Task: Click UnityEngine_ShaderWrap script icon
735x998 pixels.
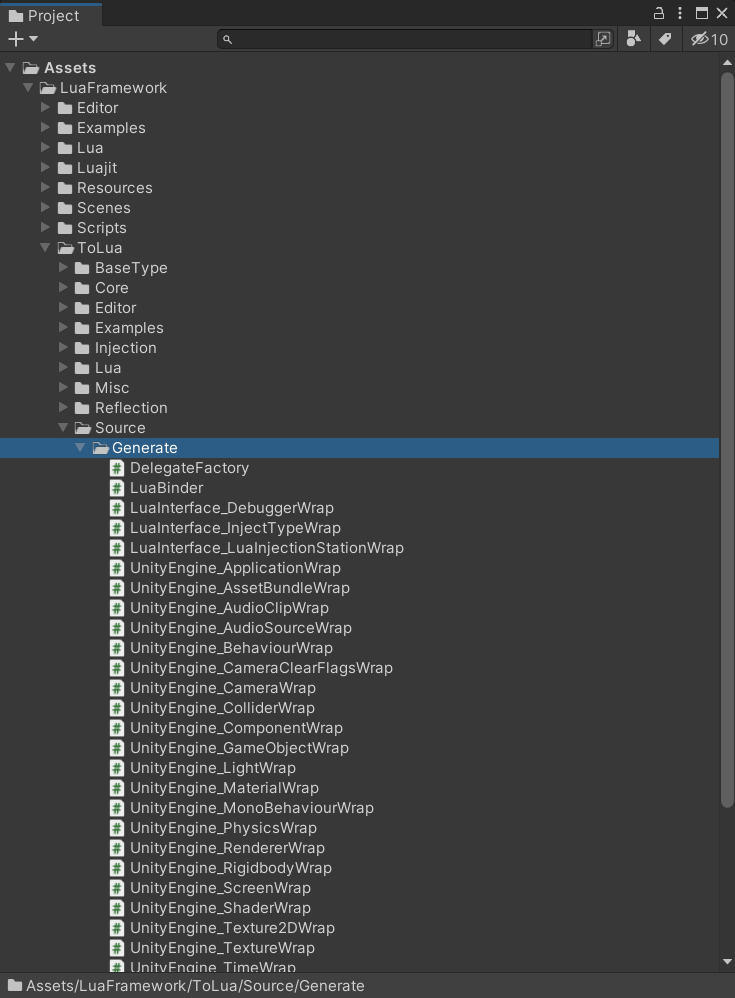Action: click(117, 908)
